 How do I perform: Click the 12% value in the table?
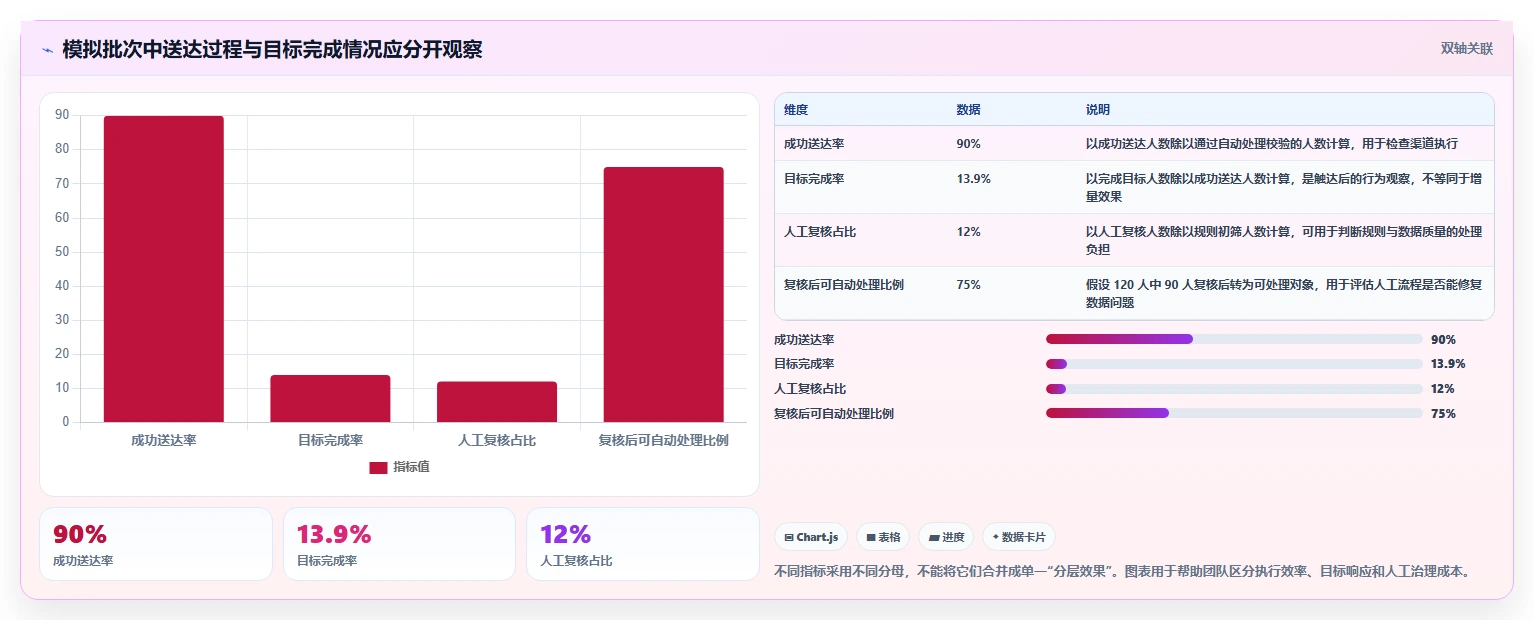click(968, 232)
